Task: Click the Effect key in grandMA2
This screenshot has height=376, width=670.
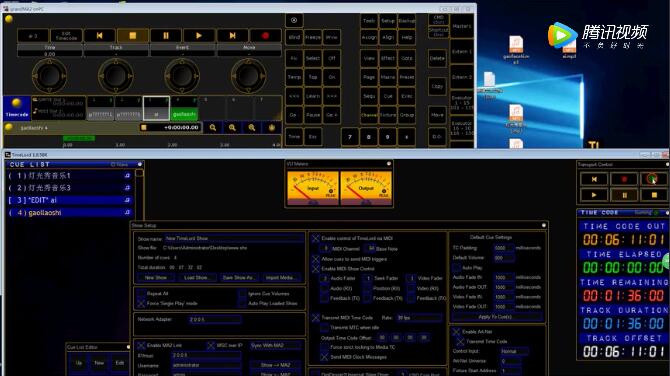Action: [x=388, y=58]
